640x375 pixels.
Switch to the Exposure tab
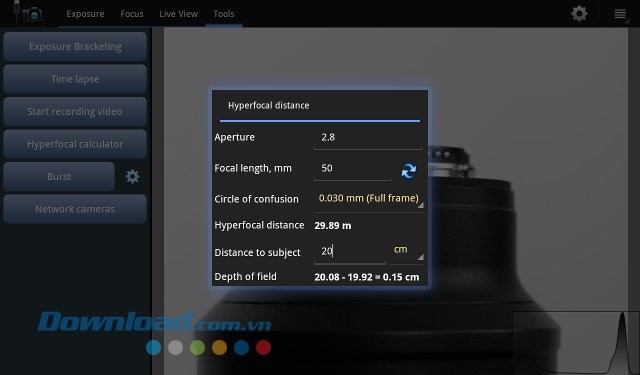85,14
